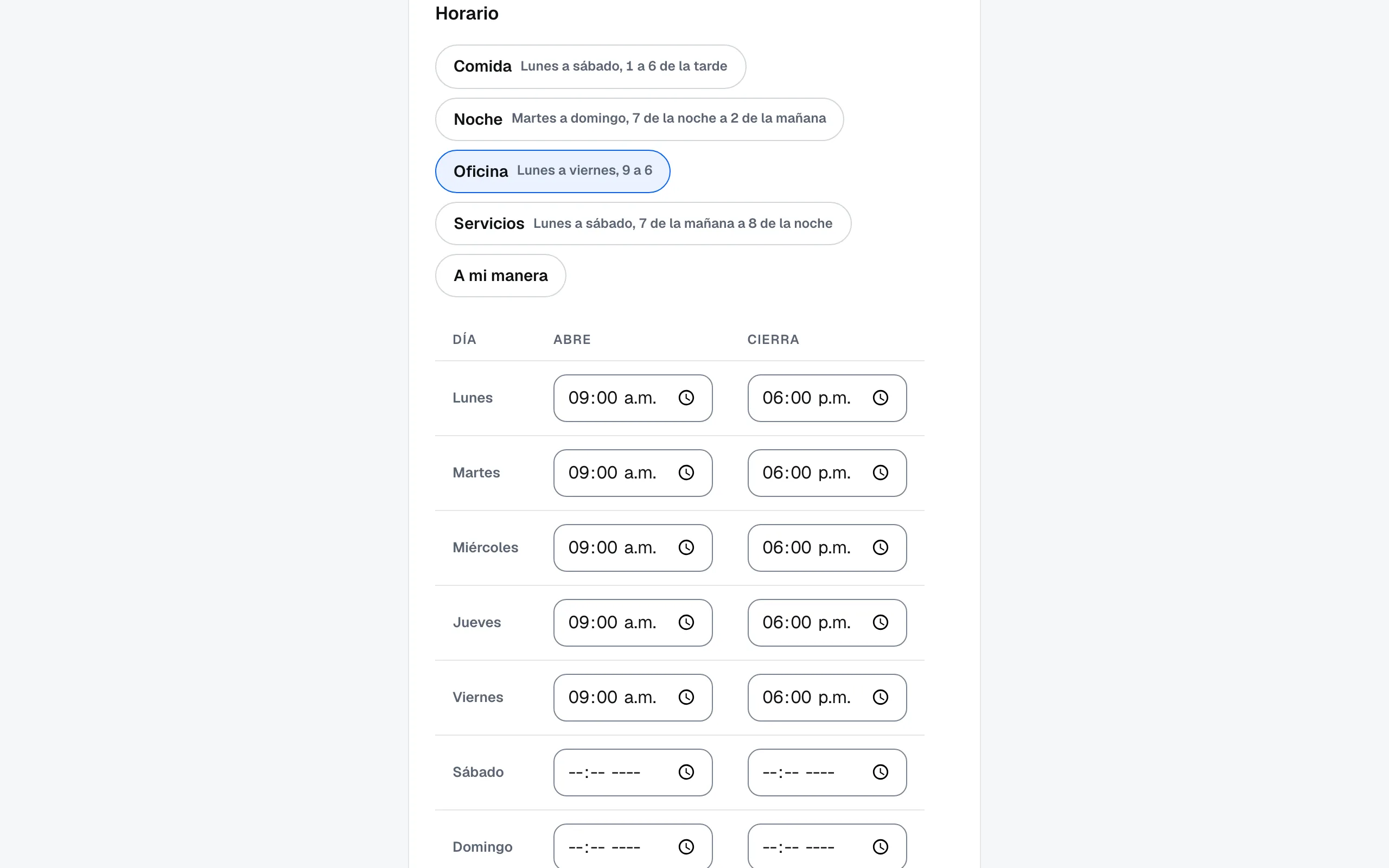
Task: Open clock picker for Viernes closing time
Action: [x=880, y=697]
